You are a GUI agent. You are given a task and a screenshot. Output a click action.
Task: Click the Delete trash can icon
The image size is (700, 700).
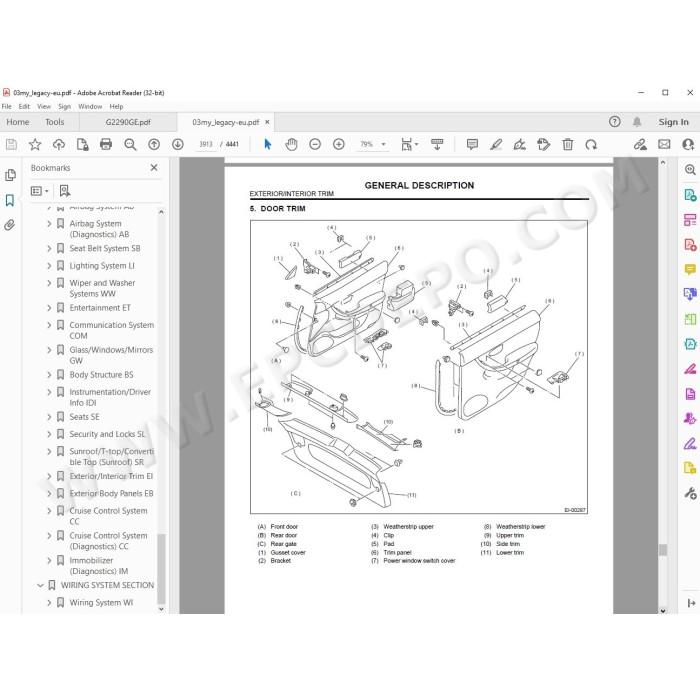coord(567,144)
